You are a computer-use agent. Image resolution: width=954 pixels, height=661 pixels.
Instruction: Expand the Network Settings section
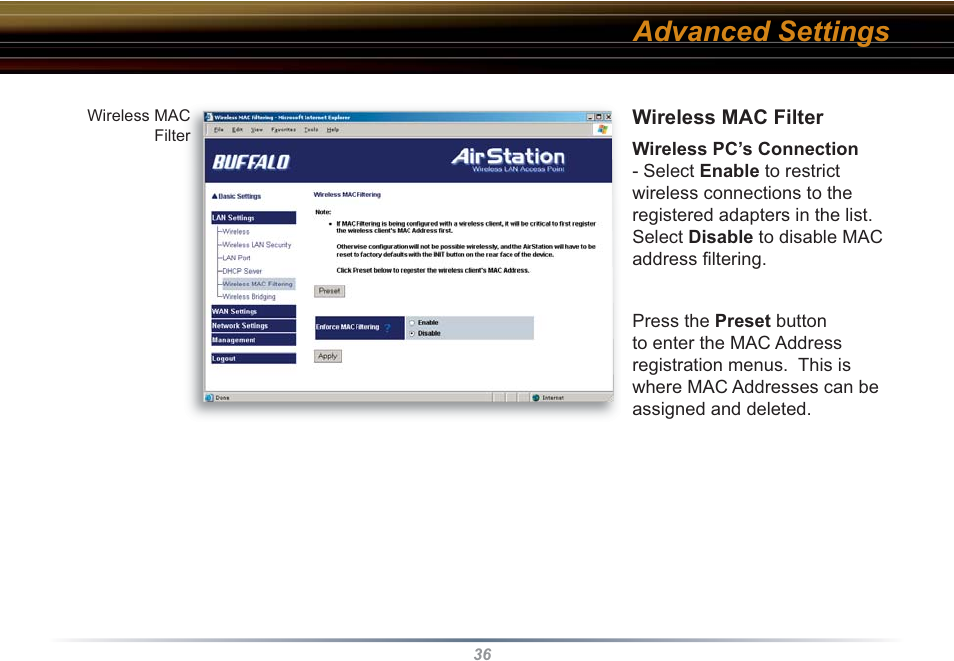pyautogui.click(x=252, y=326)
